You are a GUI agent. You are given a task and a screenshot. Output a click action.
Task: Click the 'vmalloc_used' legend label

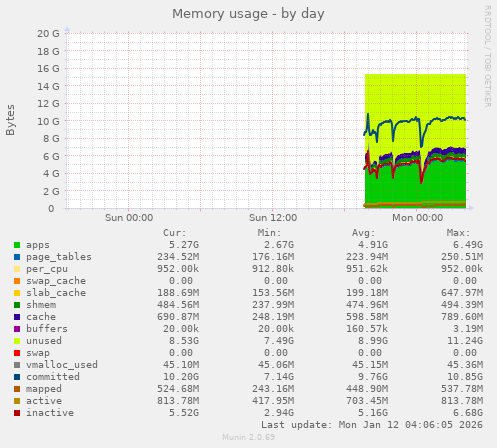[62, 365]
